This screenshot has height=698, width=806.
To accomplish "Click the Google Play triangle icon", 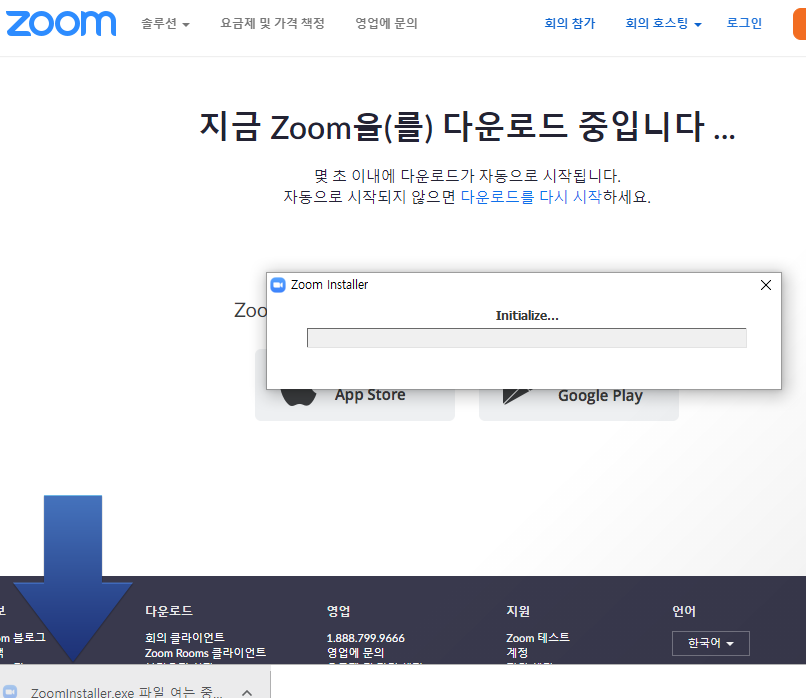I will click(x=517, y=396).
